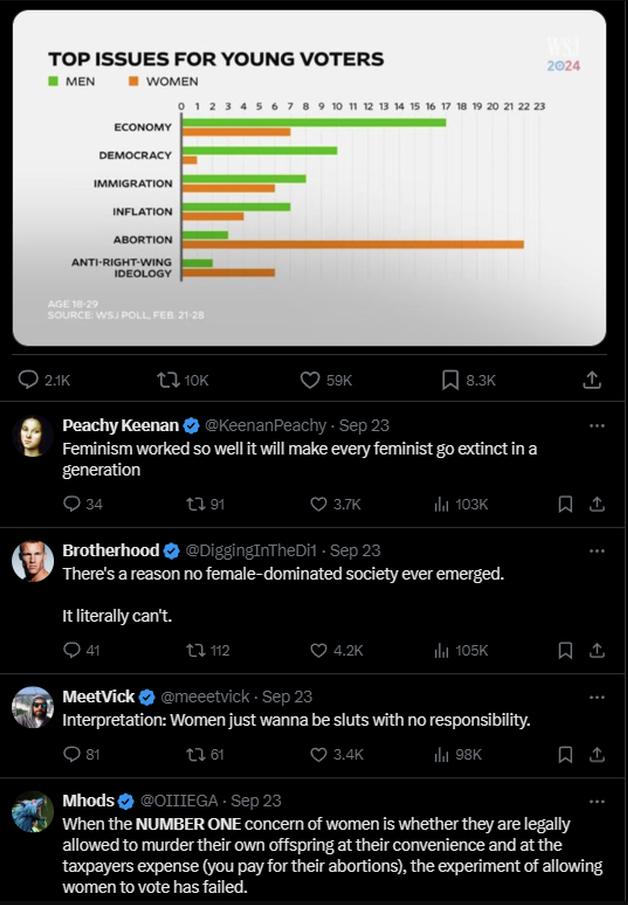This screenshot has height=905, width=628.
Task: Open more options on Brotherhood's reply
Action: (597, 550)
